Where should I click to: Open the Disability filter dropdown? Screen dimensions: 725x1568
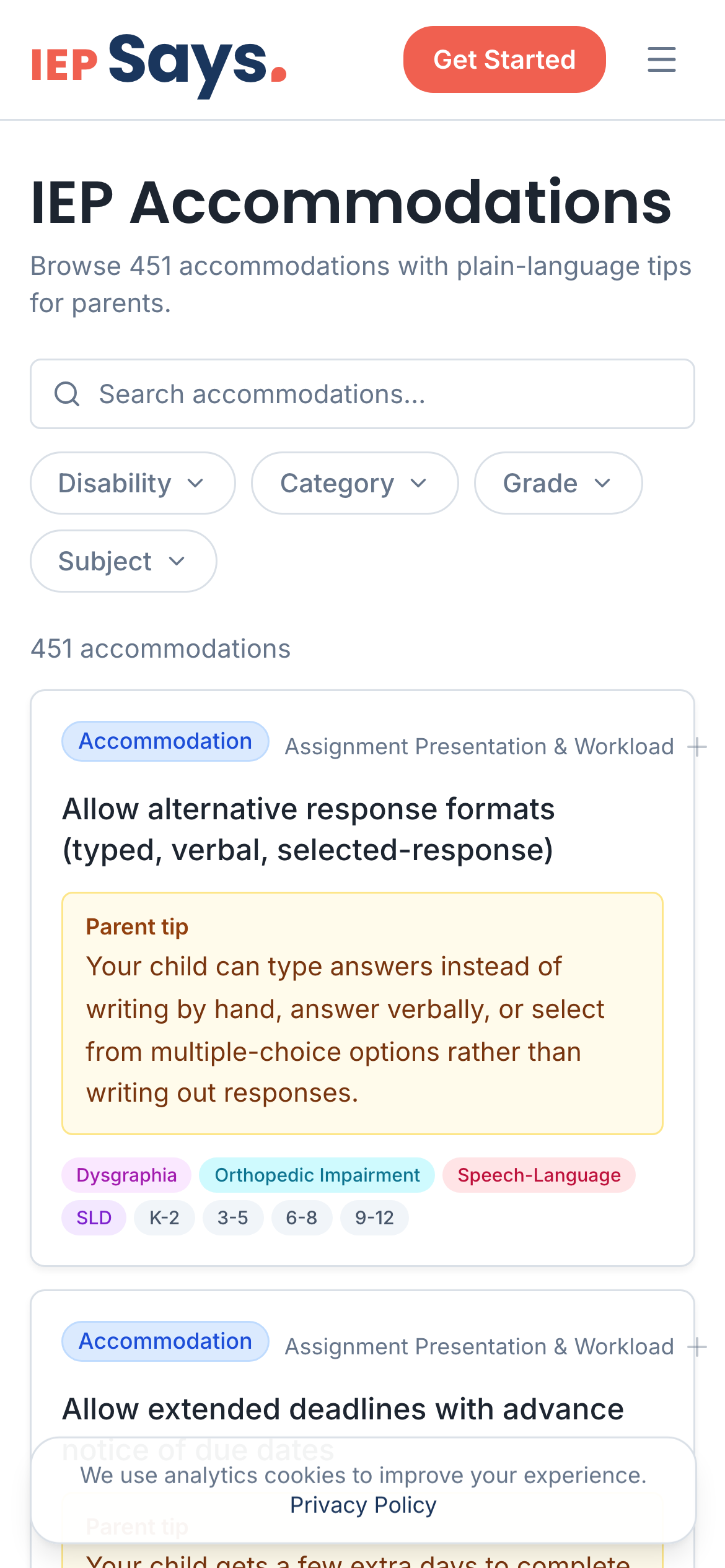coord(132,483)
